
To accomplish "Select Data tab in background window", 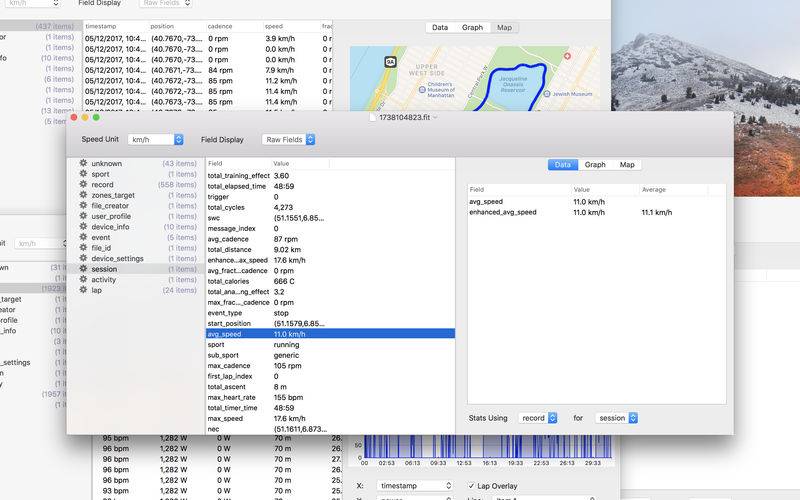I will point(440,28).
